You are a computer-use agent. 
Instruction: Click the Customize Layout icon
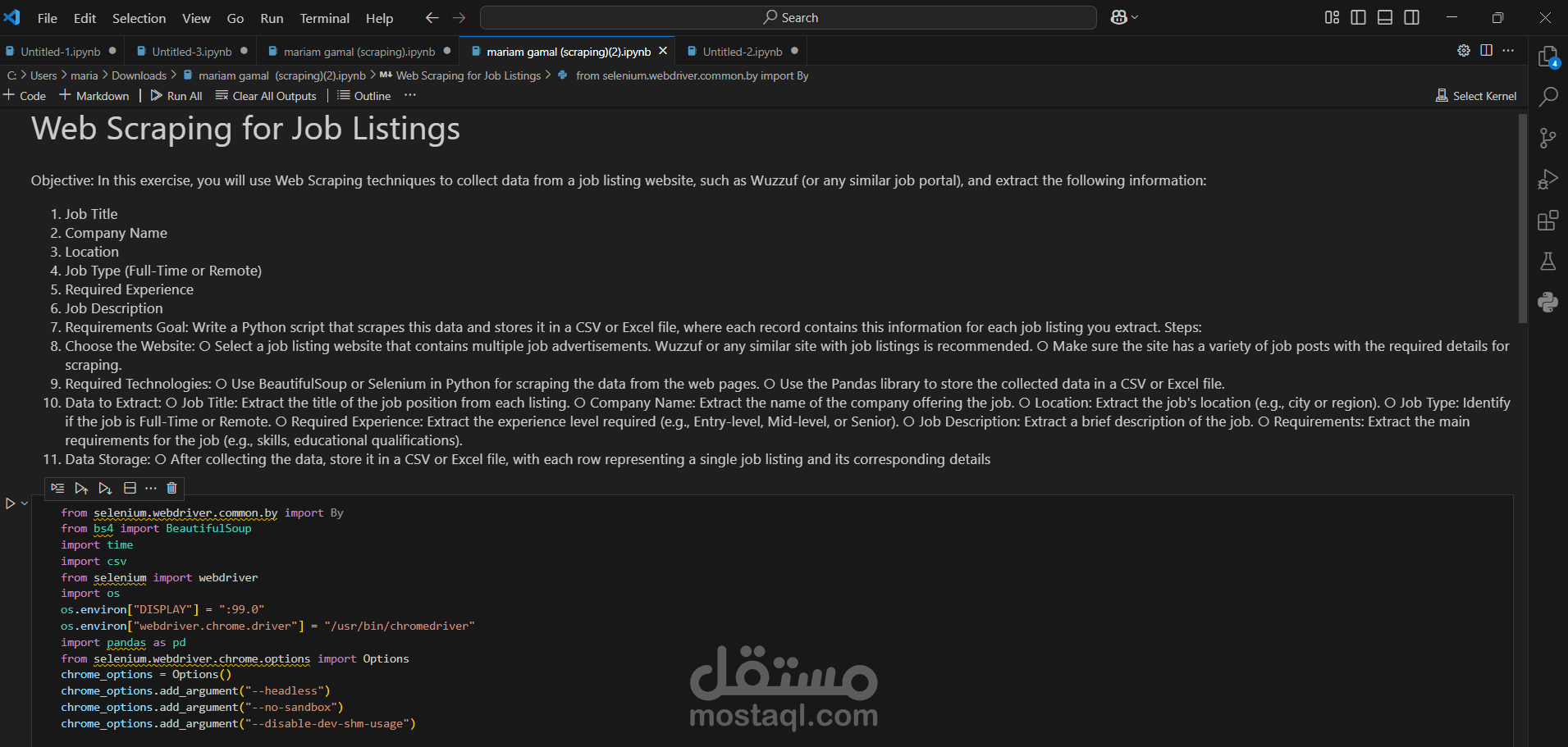(1332, 17)
